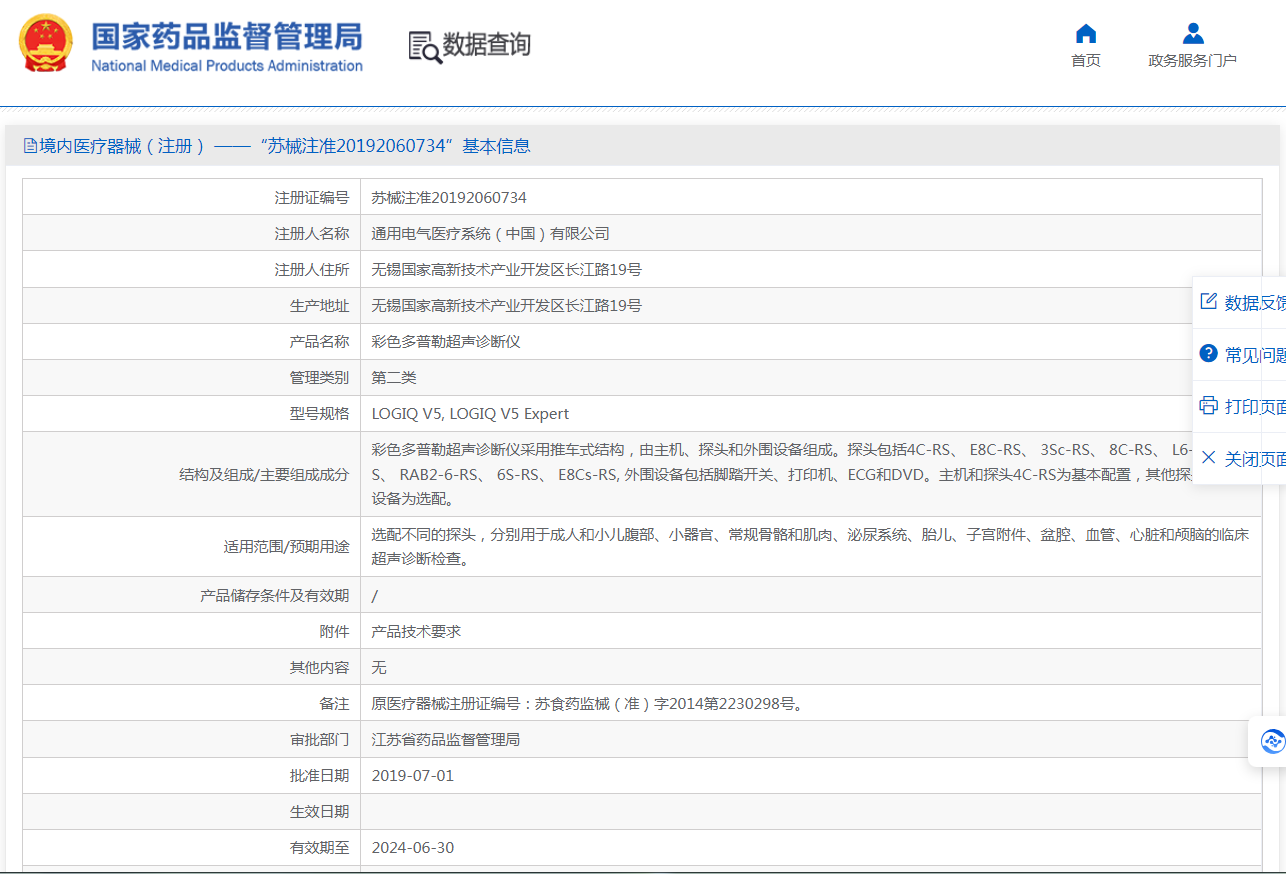Click approval date 2019-07-01
This screenshot has width=1286, height=874.
click(x=412, y=776)
